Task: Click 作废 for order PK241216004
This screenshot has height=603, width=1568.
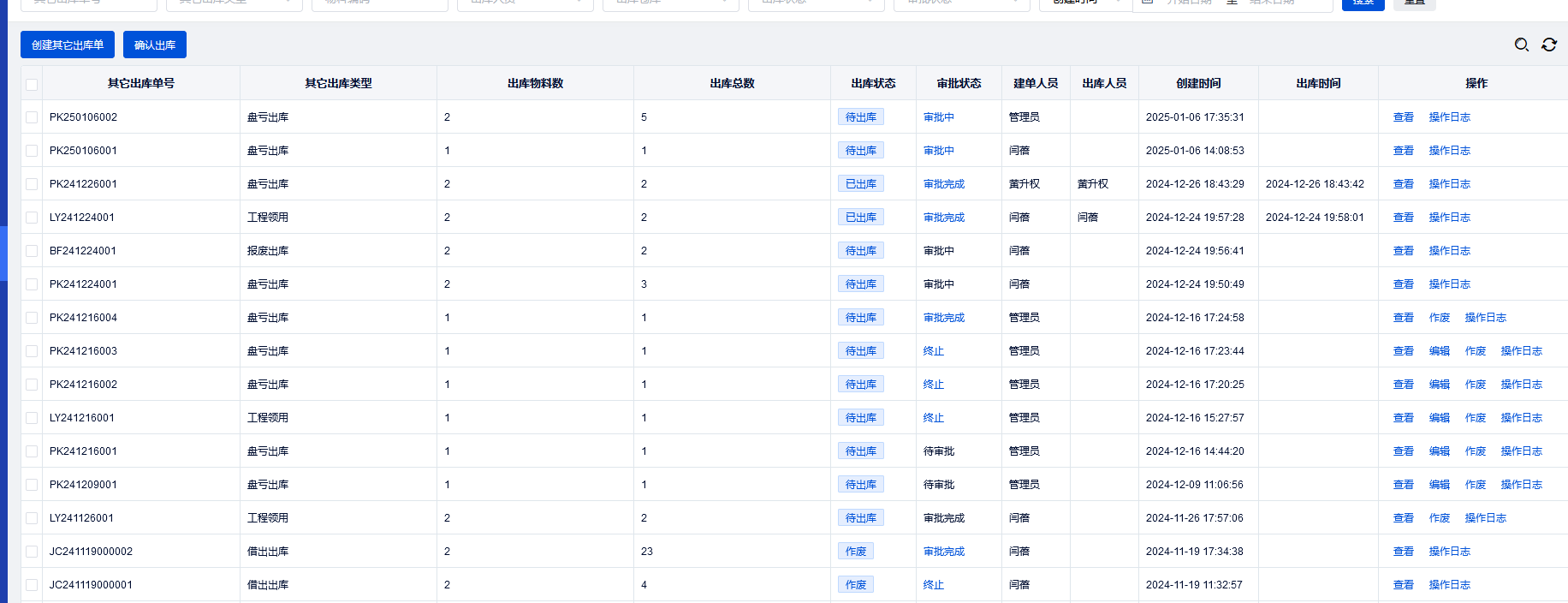Action: coord(1439,318)
